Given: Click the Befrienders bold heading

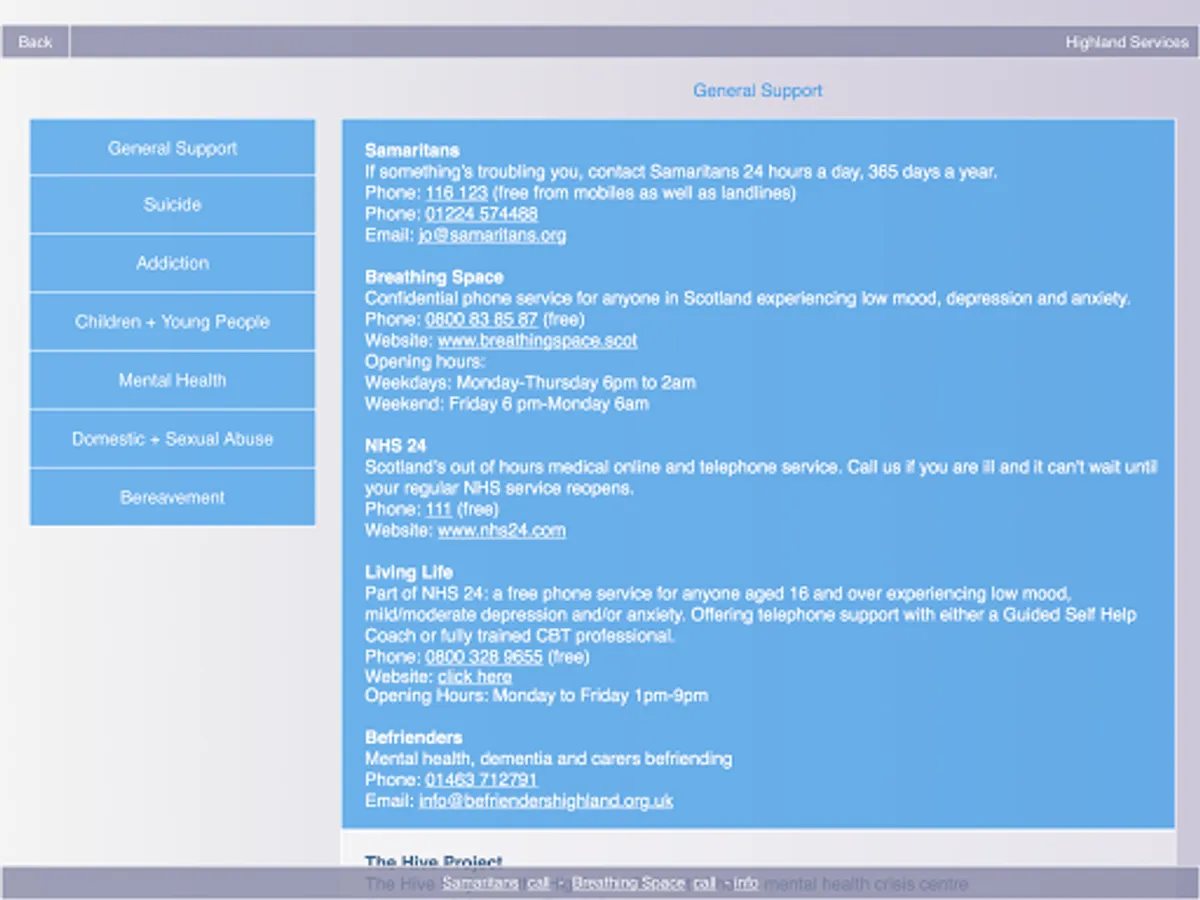Looking at the screenshot, I should click(x=414, y=738).
